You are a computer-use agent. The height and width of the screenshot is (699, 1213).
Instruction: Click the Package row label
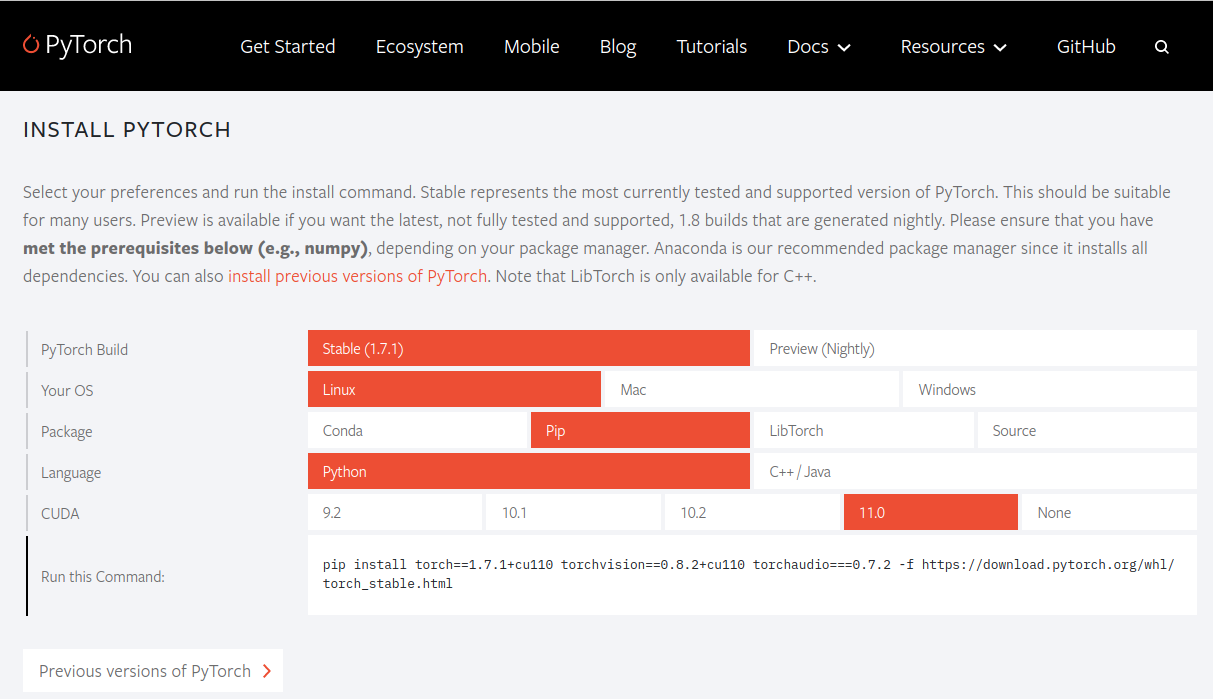pyautogui.click(x=66, y=432)
